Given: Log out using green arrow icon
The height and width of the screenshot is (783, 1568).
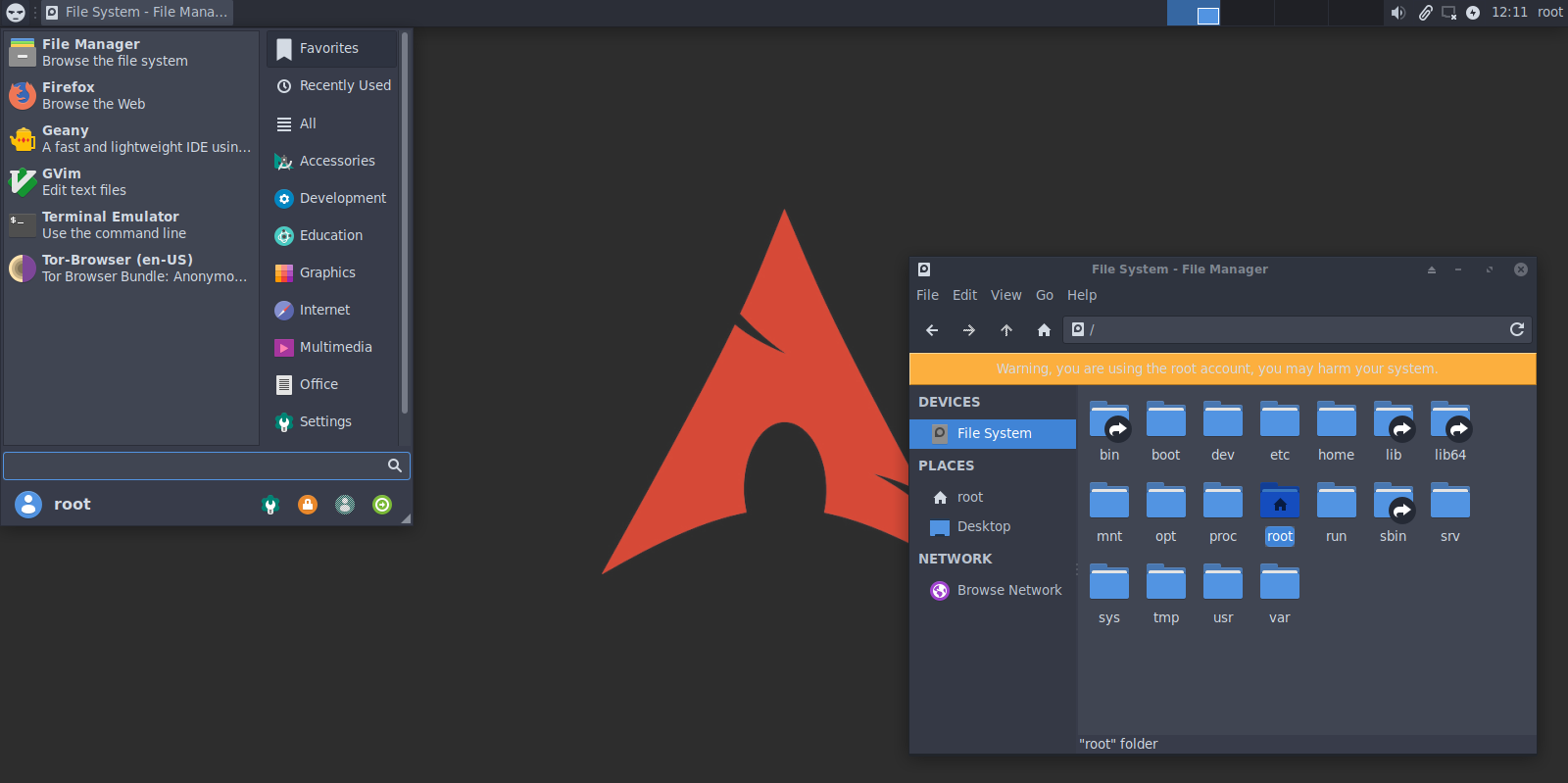Looking at the screenshot, I should [x=382, y=505].
